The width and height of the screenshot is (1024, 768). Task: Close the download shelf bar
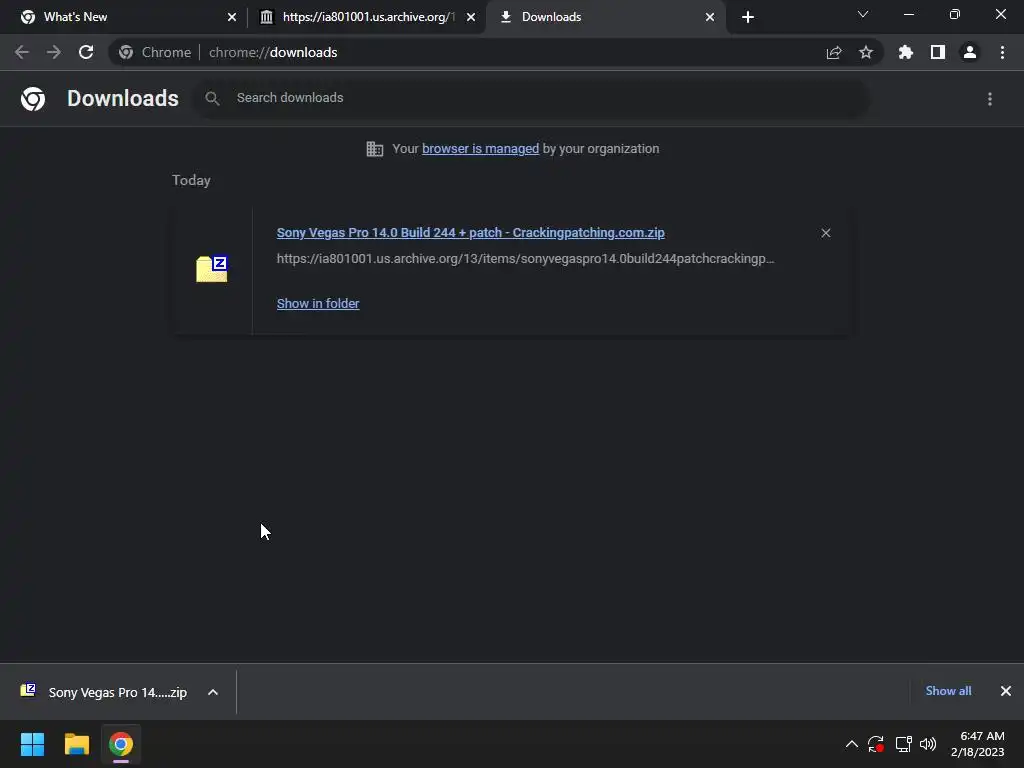point(1006,691)
